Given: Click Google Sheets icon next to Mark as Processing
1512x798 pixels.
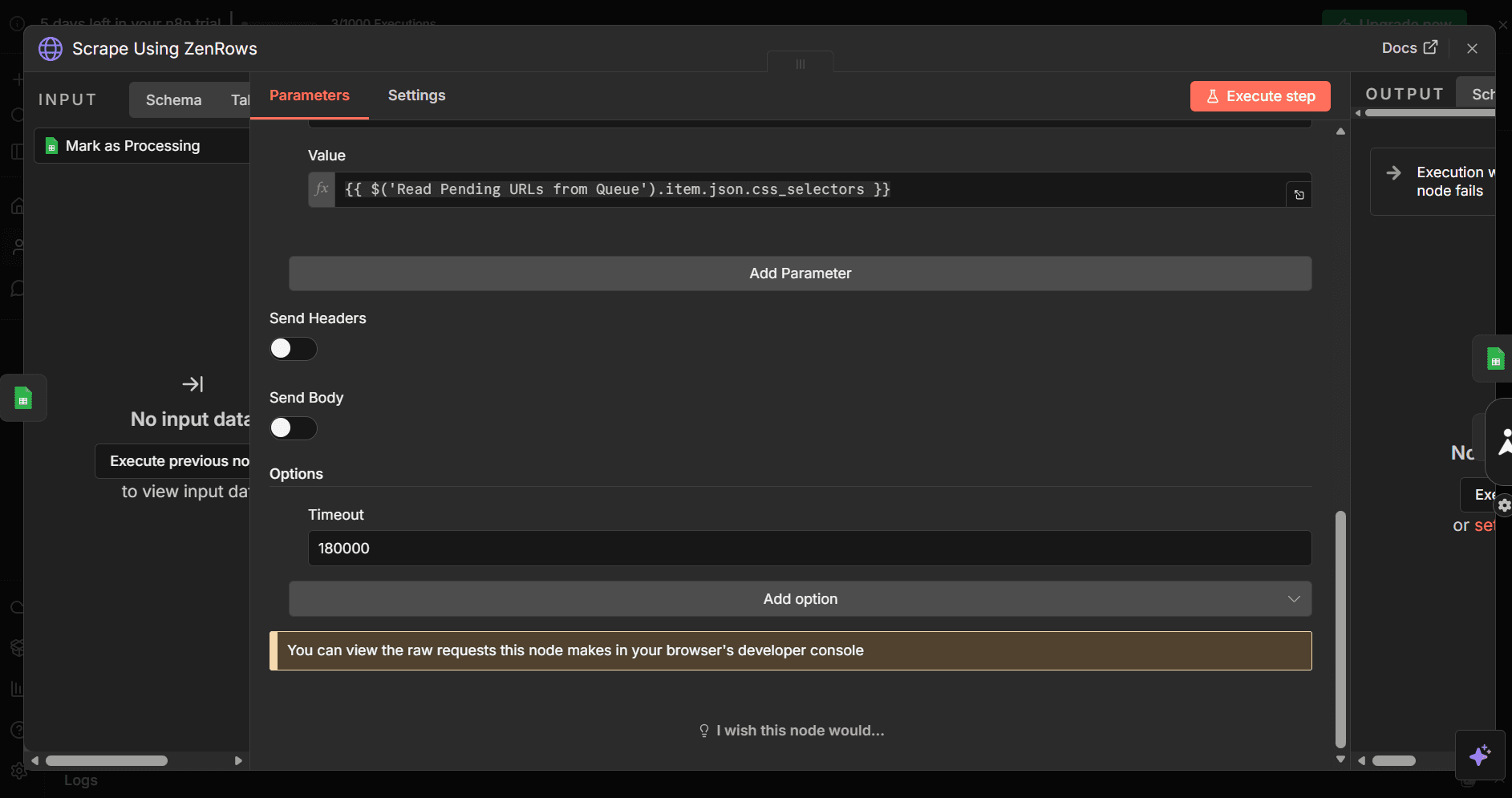Looking at the screenshot, I should [x=51, y=146].
